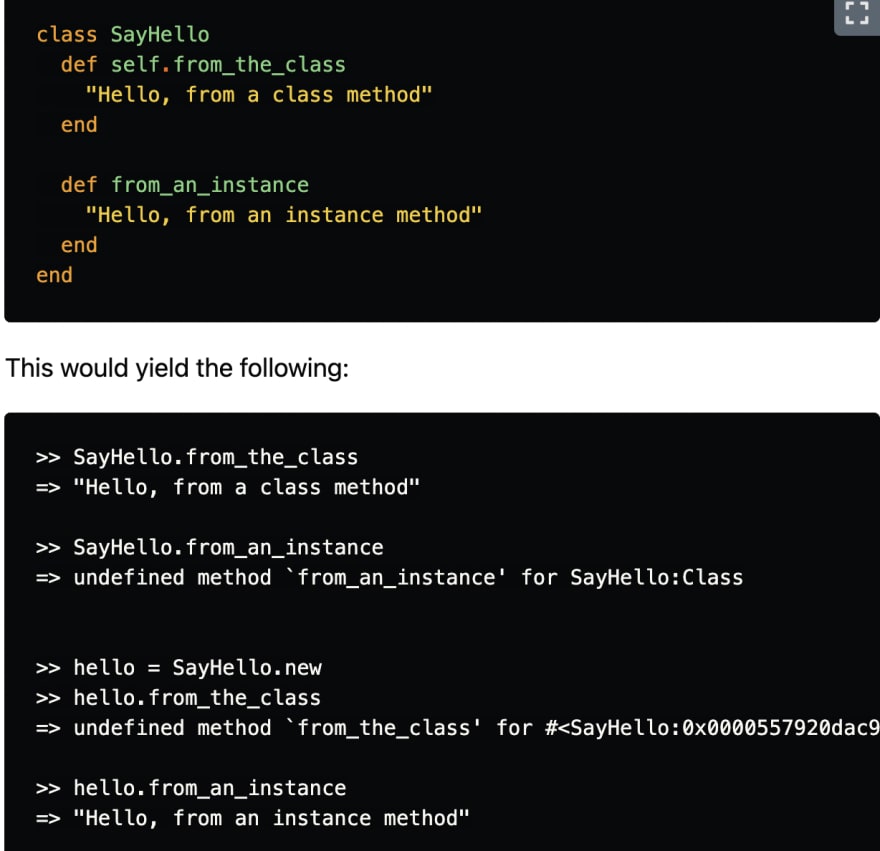Click the first inner 'end' after class method
Viewport: 880px width, 851px height.
click(79, 125)
